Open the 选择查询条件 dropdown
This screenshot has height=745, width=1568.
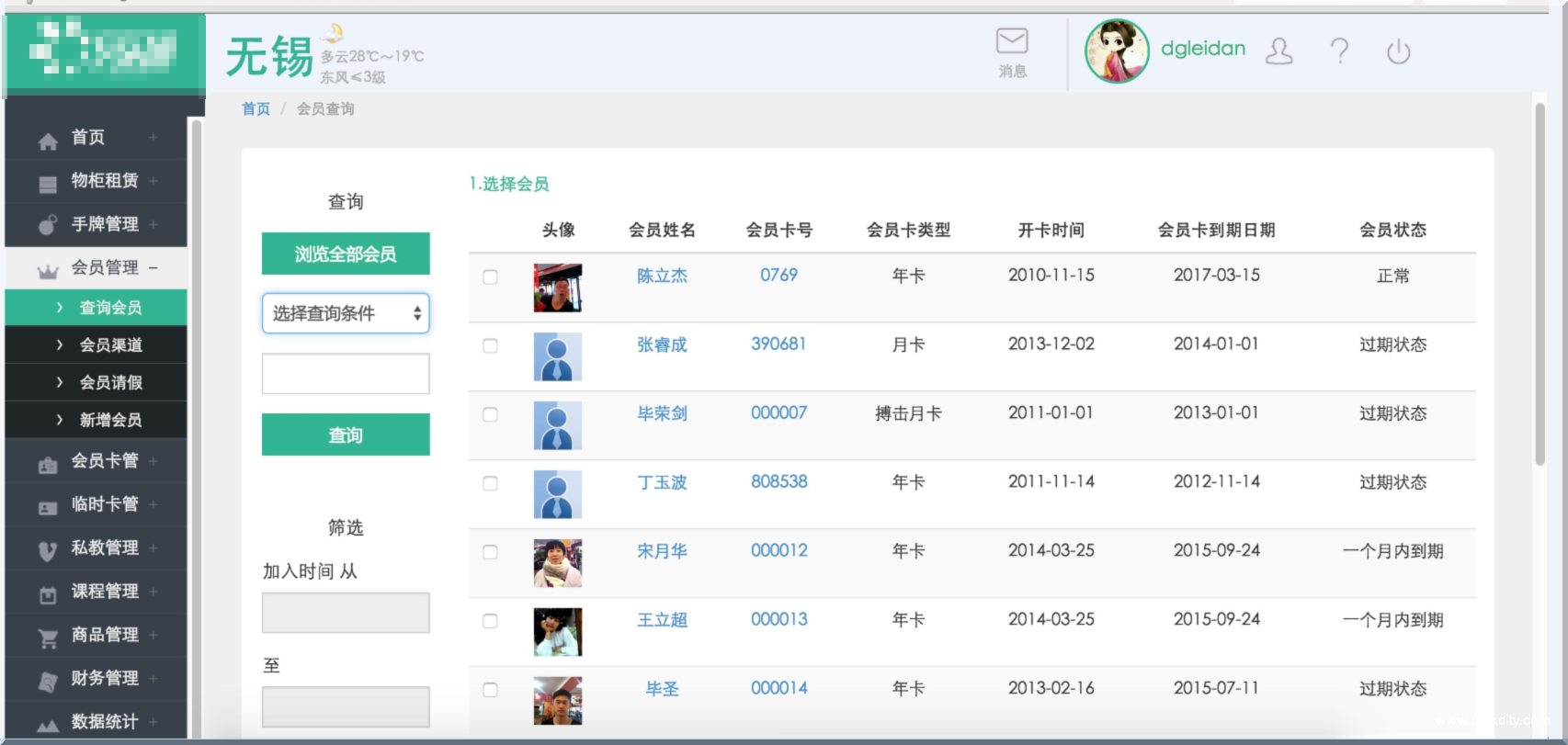tap(346, 313)
